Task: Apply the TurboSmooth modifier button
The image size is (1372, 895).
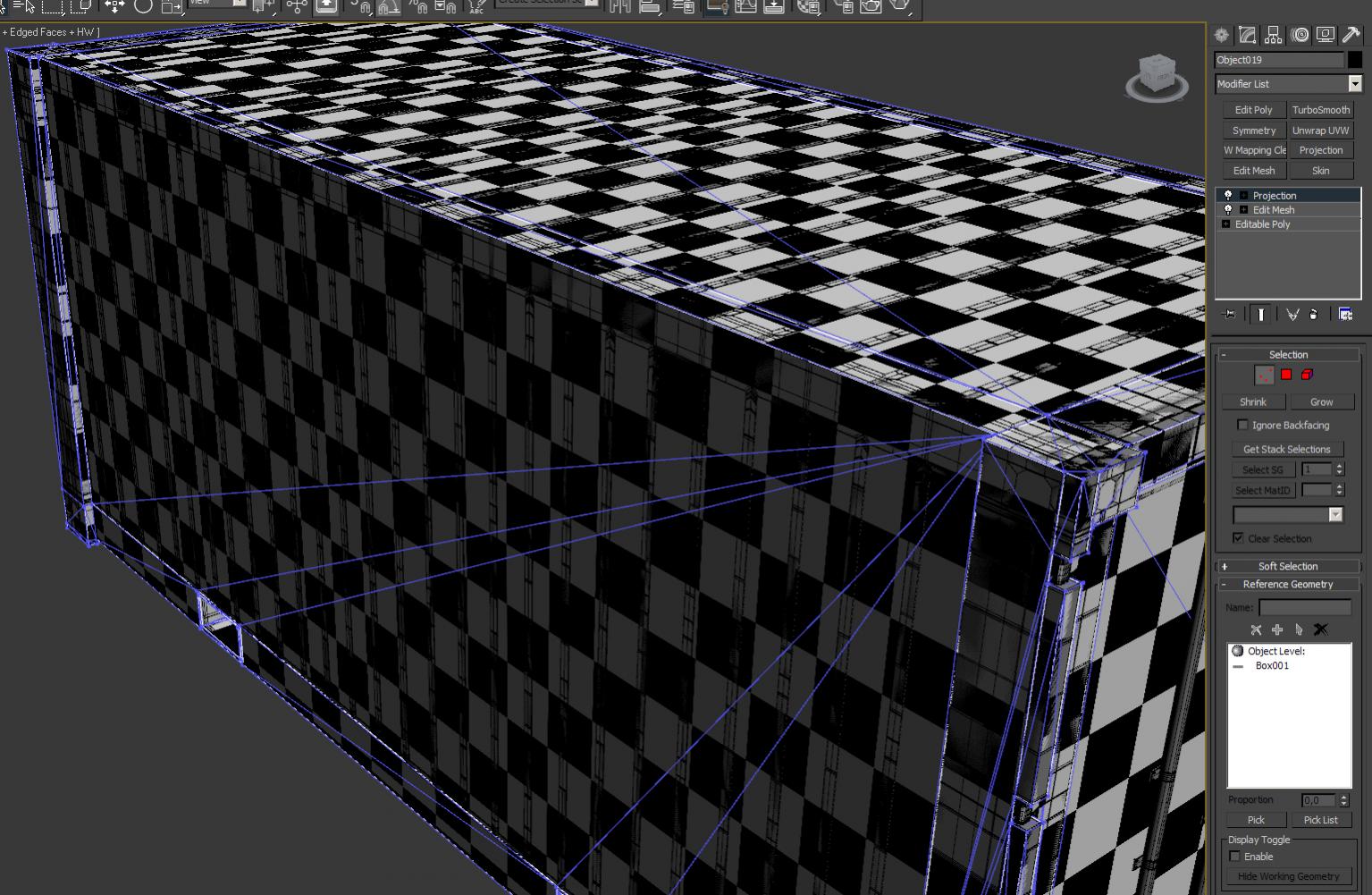Action: [1320, 109]
